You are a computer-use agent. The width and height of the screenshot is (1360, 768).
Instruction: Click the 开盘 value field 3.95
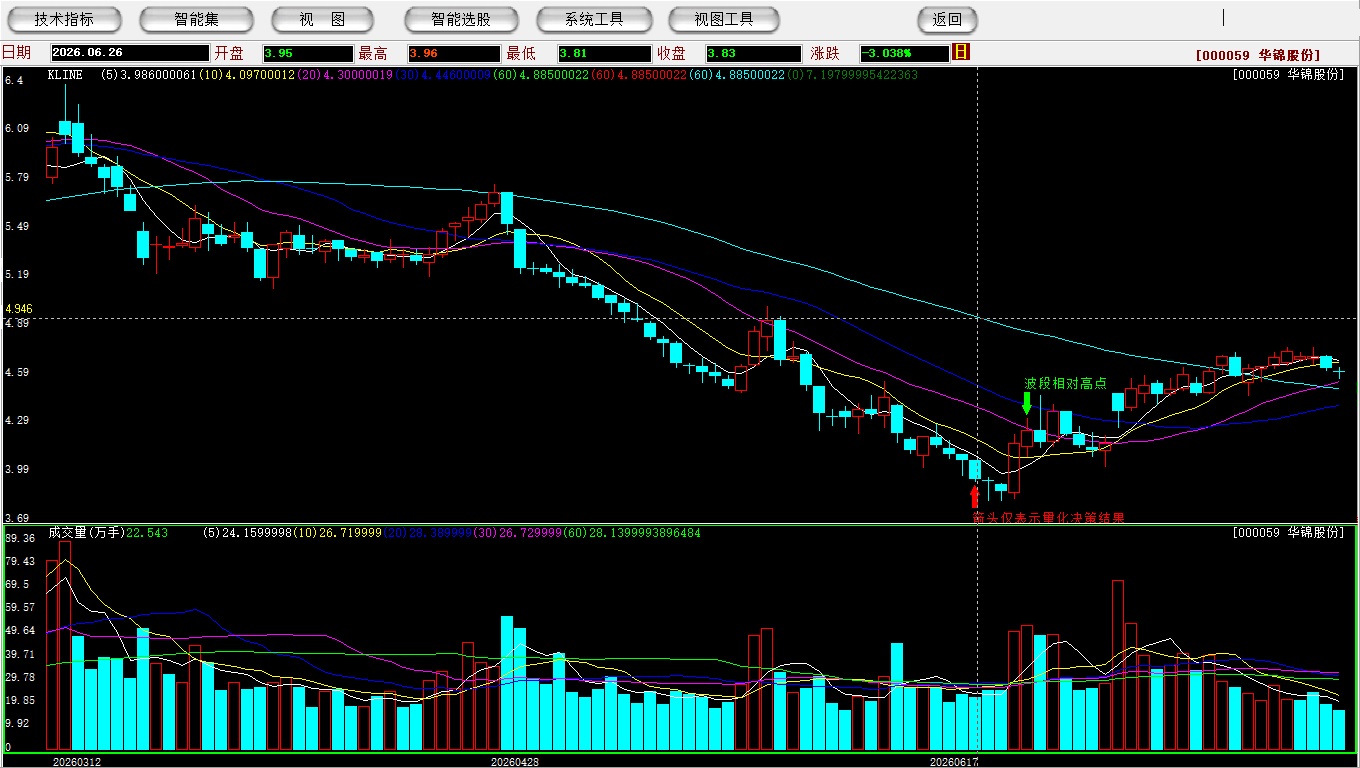(308, 54)
